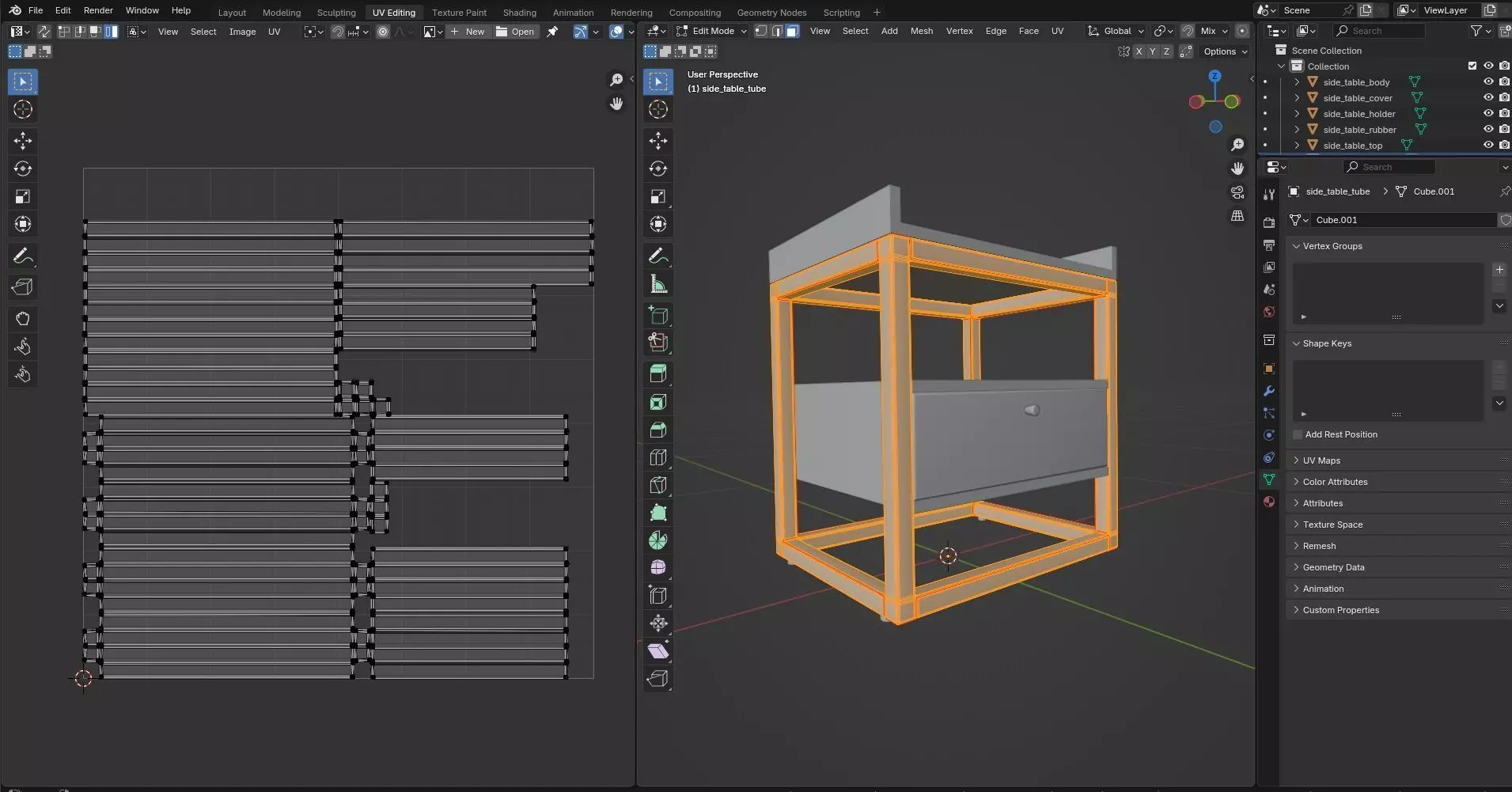1512x792 pixels.
Task: Open the Options dropdown in viewport
Action: (1226, 51)
